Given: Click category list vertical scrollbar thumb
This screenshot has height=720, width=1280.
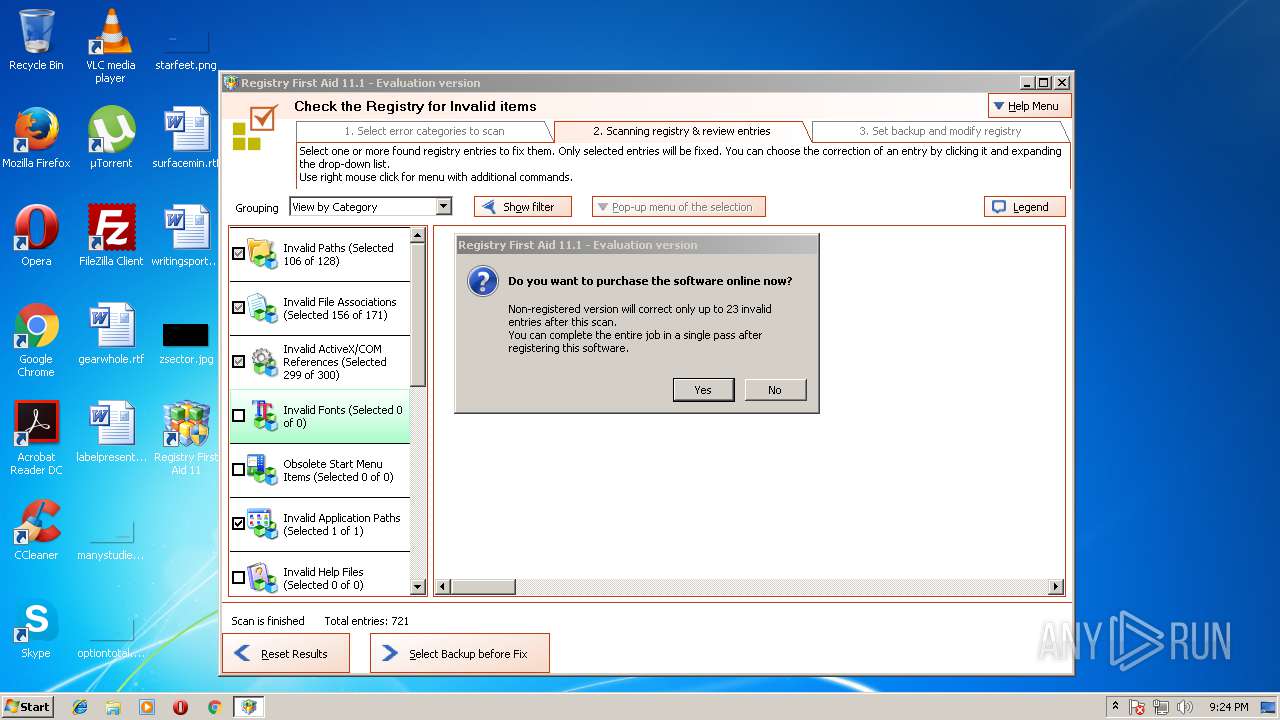Looking at the screenshot, I should [418, 314].
